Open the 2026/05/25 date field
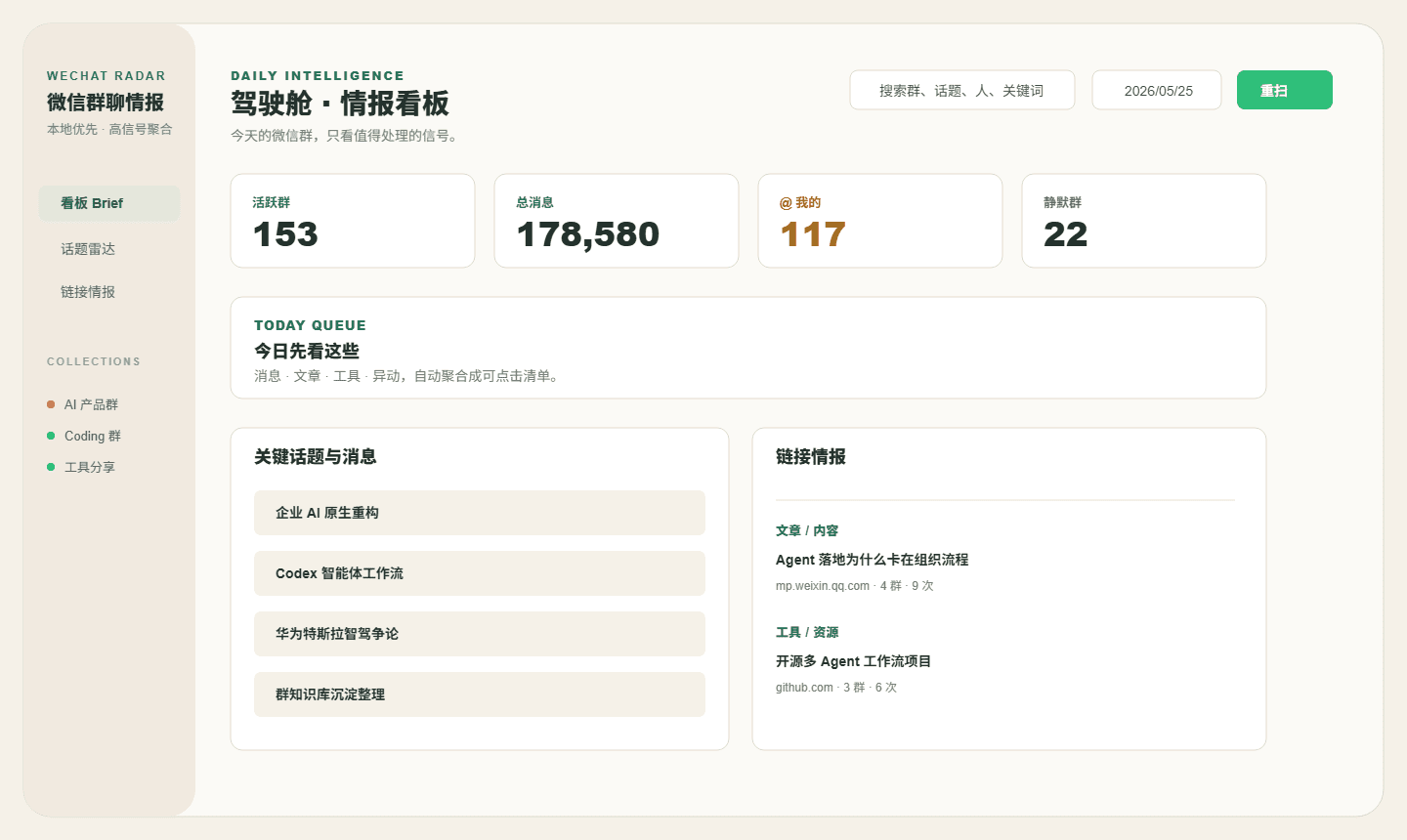1407x840 pixels. [x=1157, y=90]
